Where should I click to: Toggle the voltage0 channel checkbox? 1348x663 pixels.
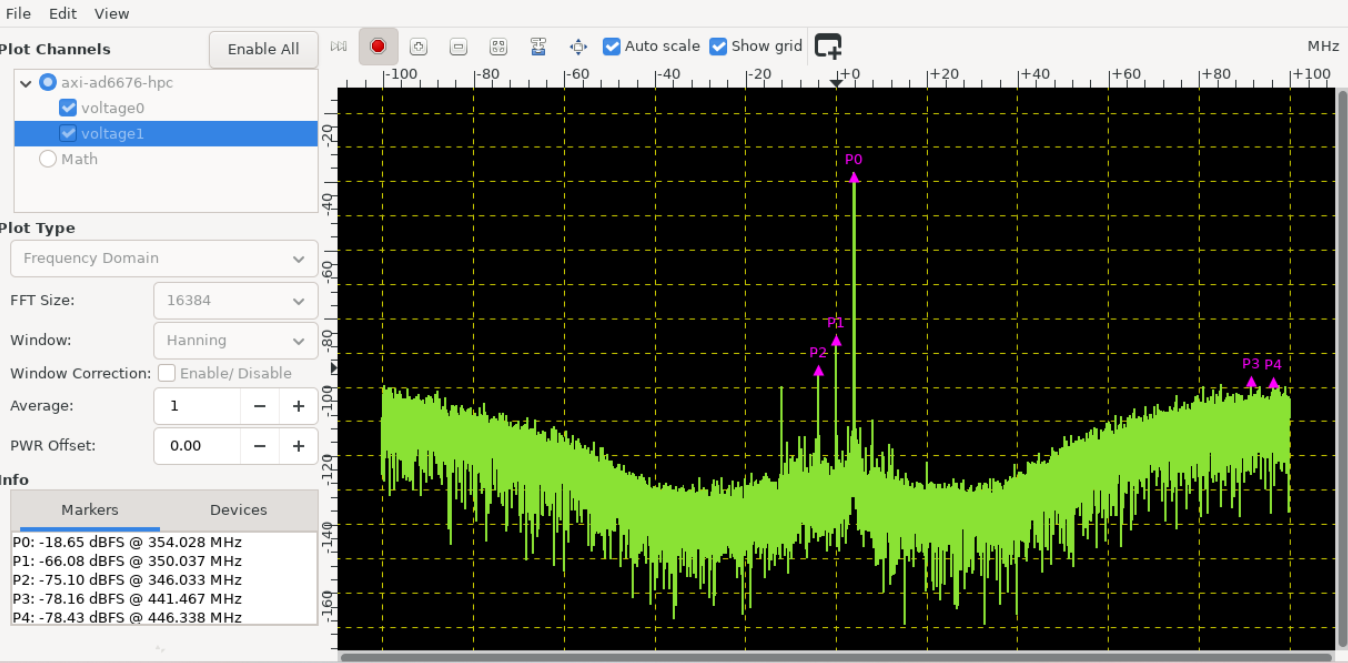(x=68, y=107)
